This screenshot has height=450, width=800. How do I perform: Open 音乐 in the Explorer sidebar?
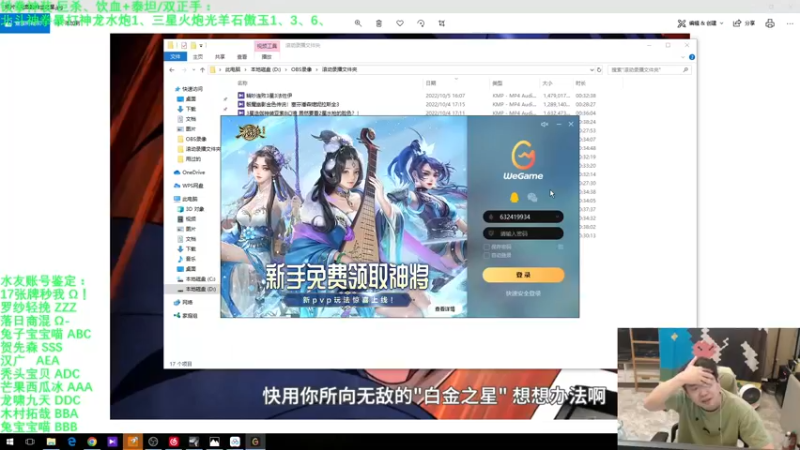186,259
